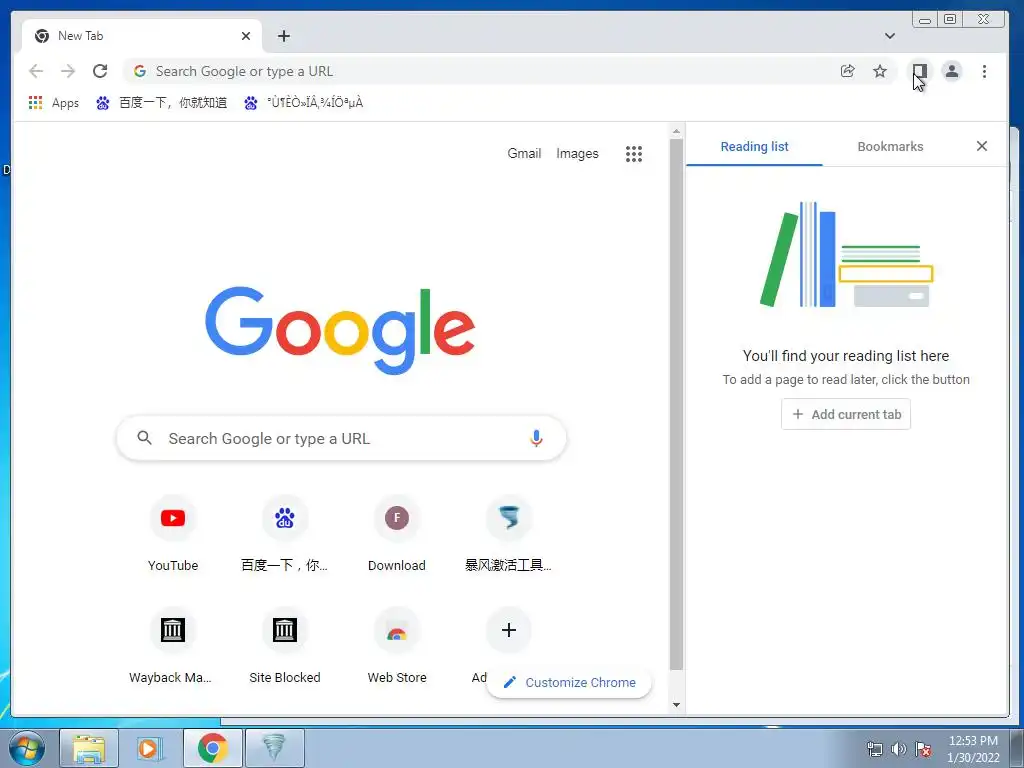The image size is (1024, 768).
Task: Open the garbled-name Baidu bookmark
Action: pyautogui.click(x=304, y=103)
